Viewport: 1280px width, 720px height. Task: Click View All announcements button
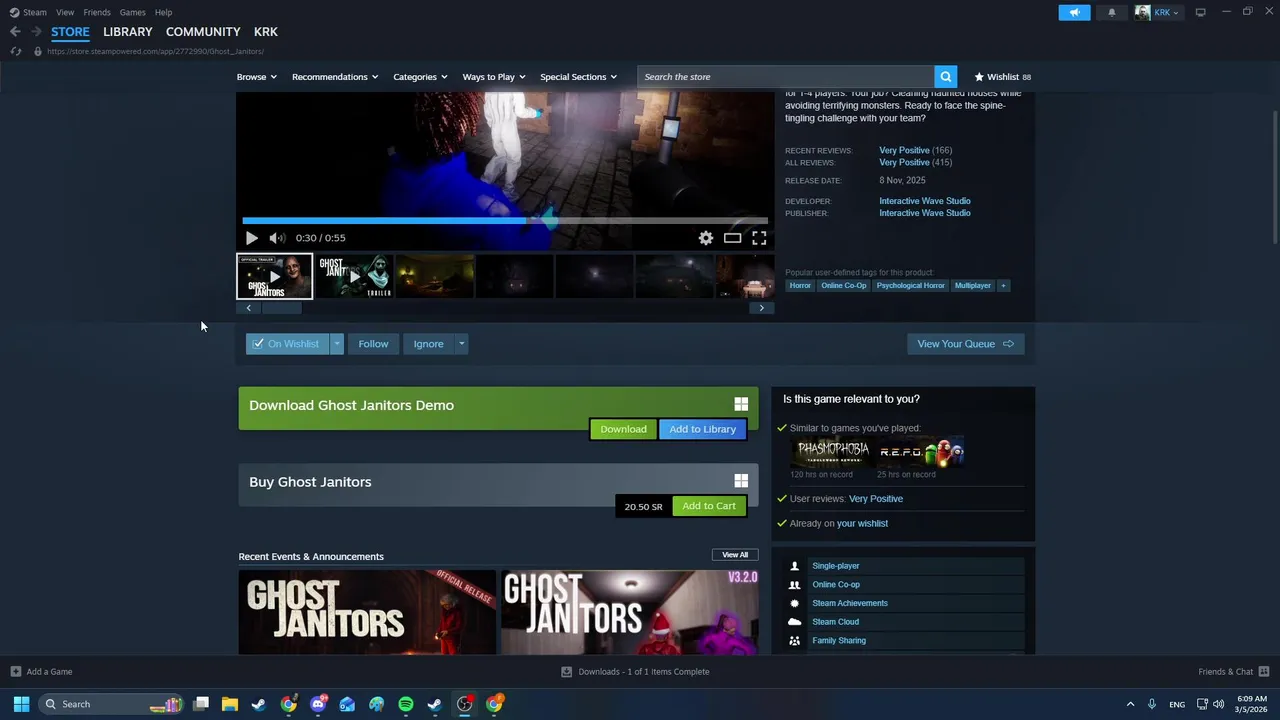[735, 555]
